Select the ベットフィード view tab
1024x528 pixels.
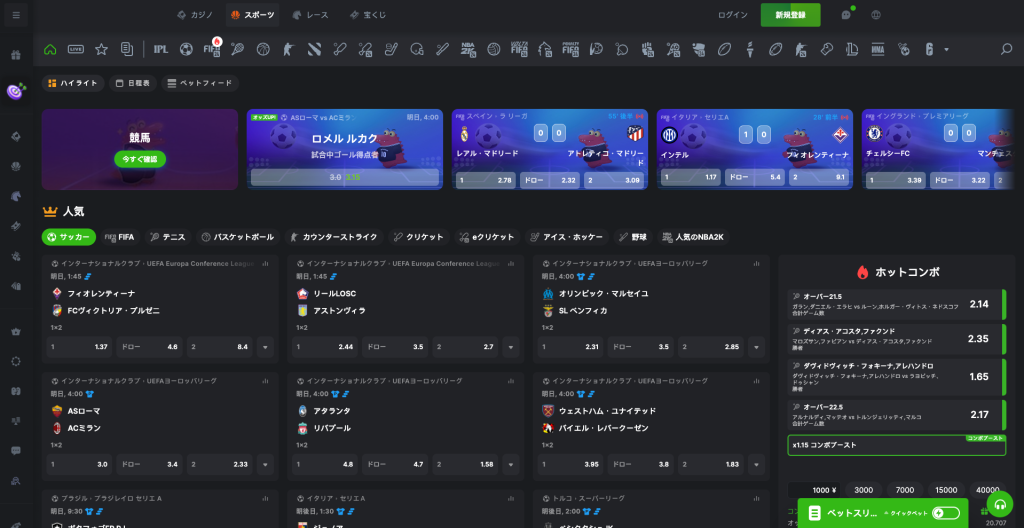200,84
